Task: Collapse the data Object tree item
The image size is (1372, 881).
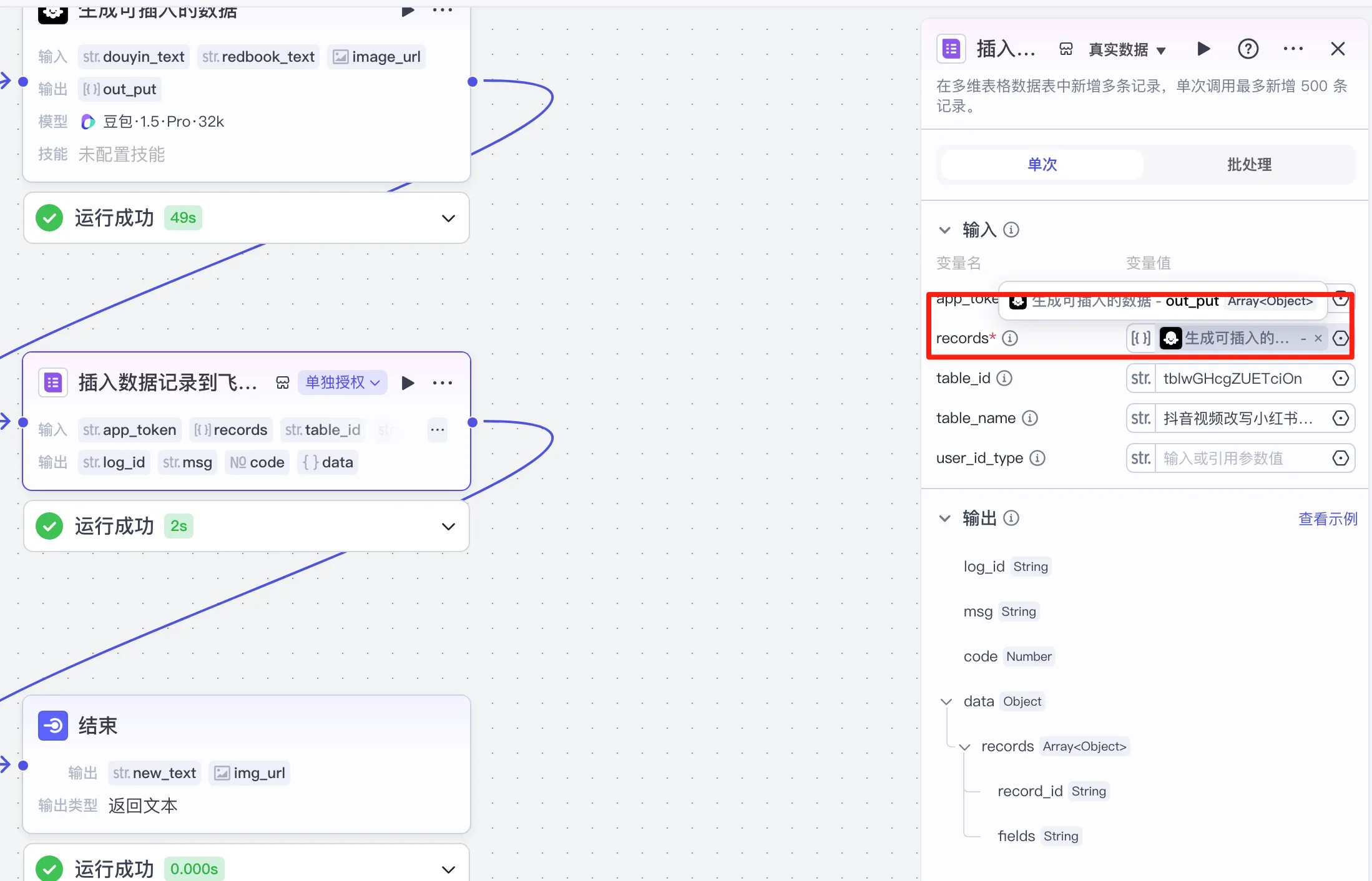Action: click(946, 702)
